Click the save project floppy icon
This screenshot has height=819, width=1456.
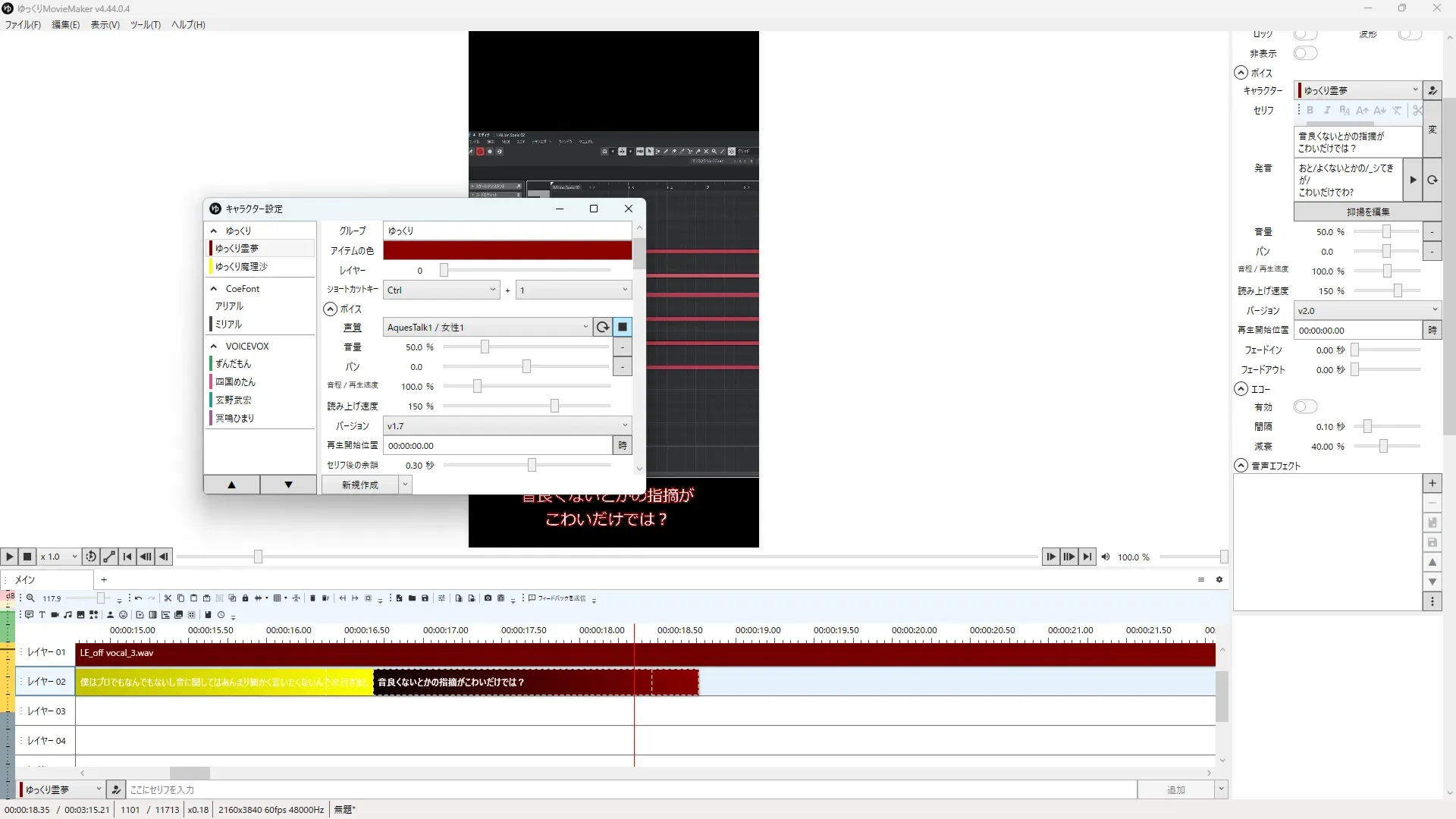(425, 598)
